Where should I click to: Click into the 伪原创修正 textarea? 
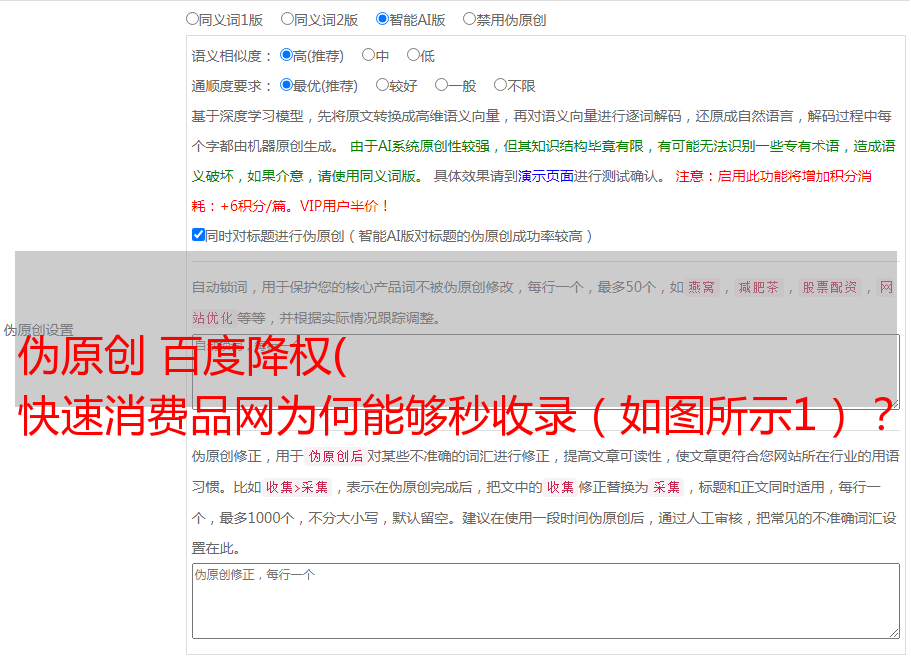[546, 601]
